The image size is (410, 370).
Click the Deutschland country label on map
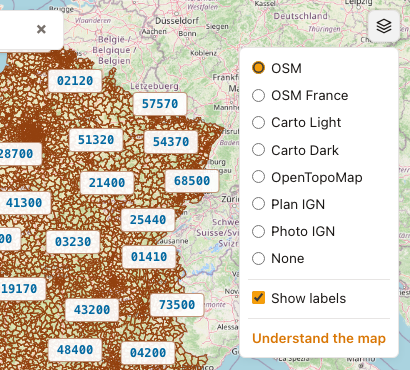[300, 16]
